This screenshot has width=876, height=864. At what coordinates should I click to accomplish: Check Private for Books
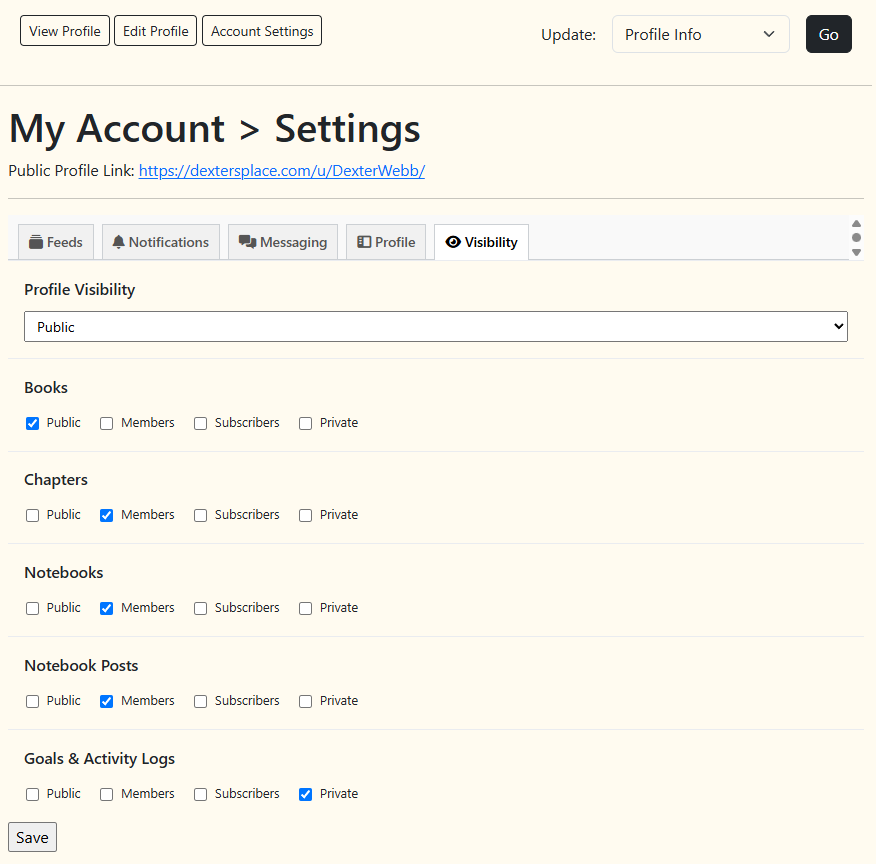click(x=306, y=423)
